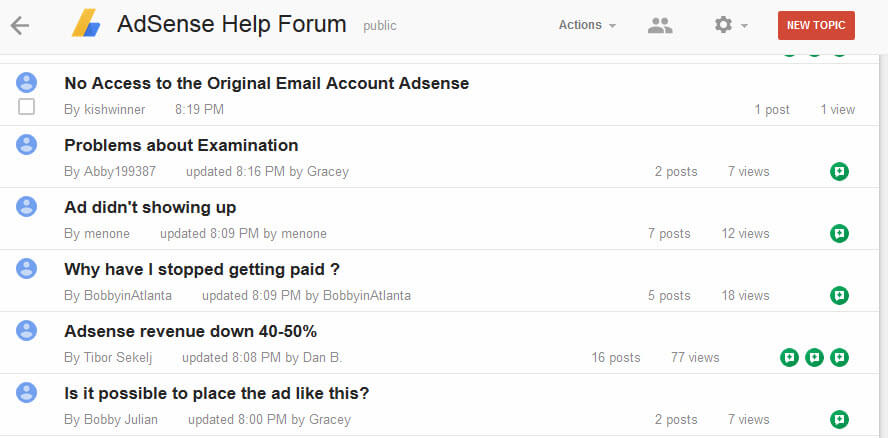Viewport: 888px width, 438px height.
Task: Tick checkbox for No Access to Original Email topic
Action: (x=26, y=107)
